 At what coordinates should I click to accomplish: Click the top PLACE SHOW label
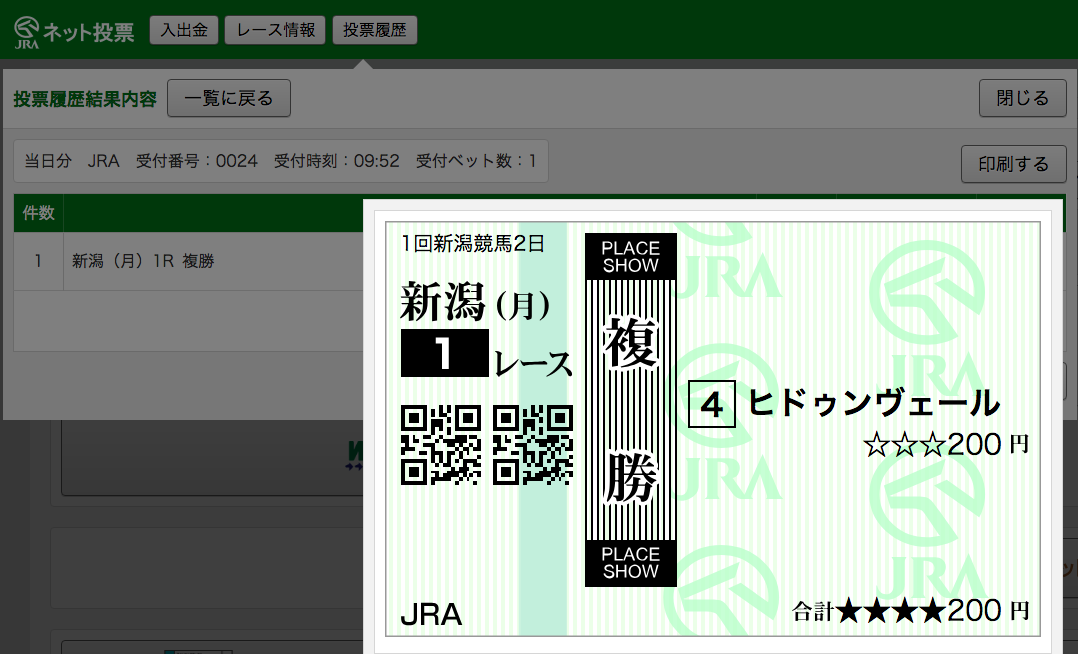(x=630, y=257)
